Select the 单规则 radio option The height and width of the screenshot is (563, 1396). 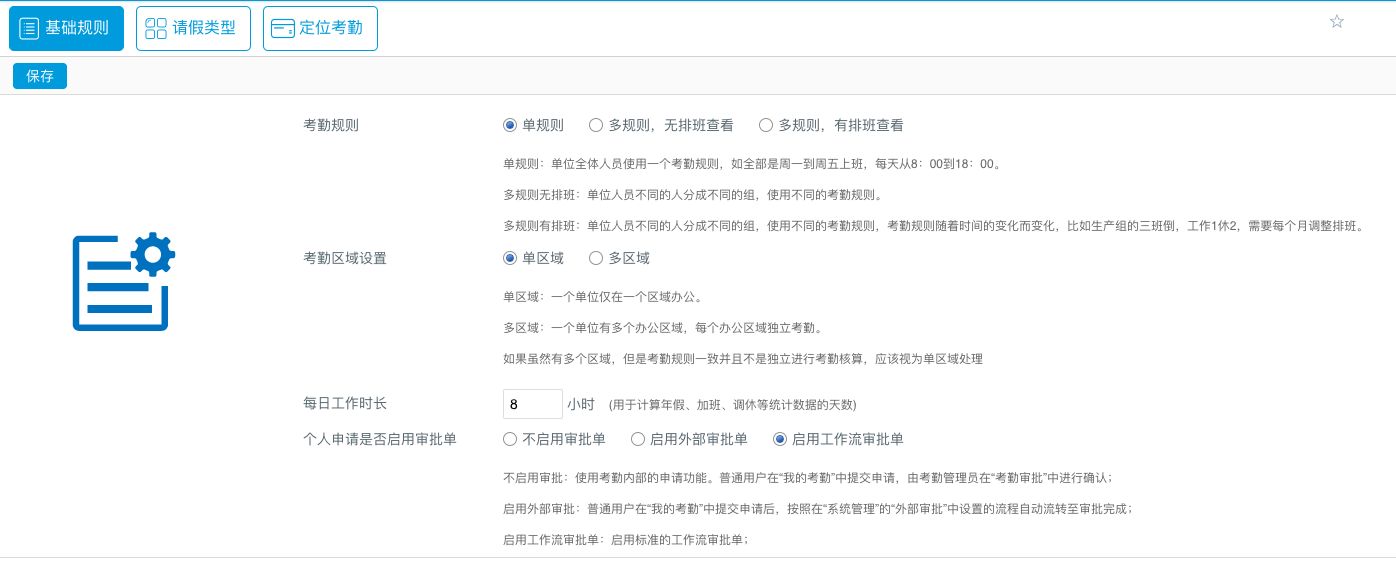click(510, 126)
